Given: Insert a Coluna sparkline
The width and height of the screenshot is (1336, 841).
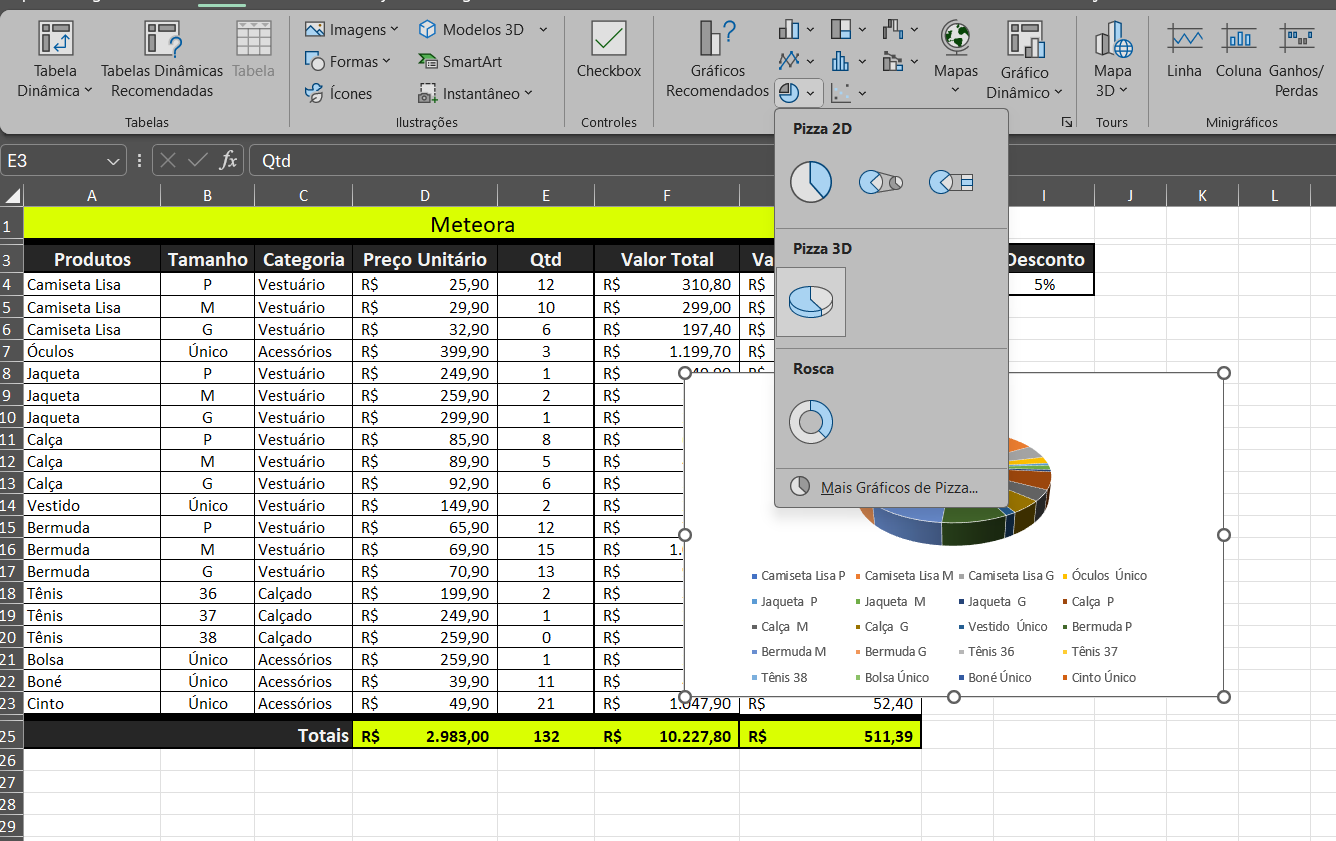Looking at the screenshot, I should (x=1239, y=50).
